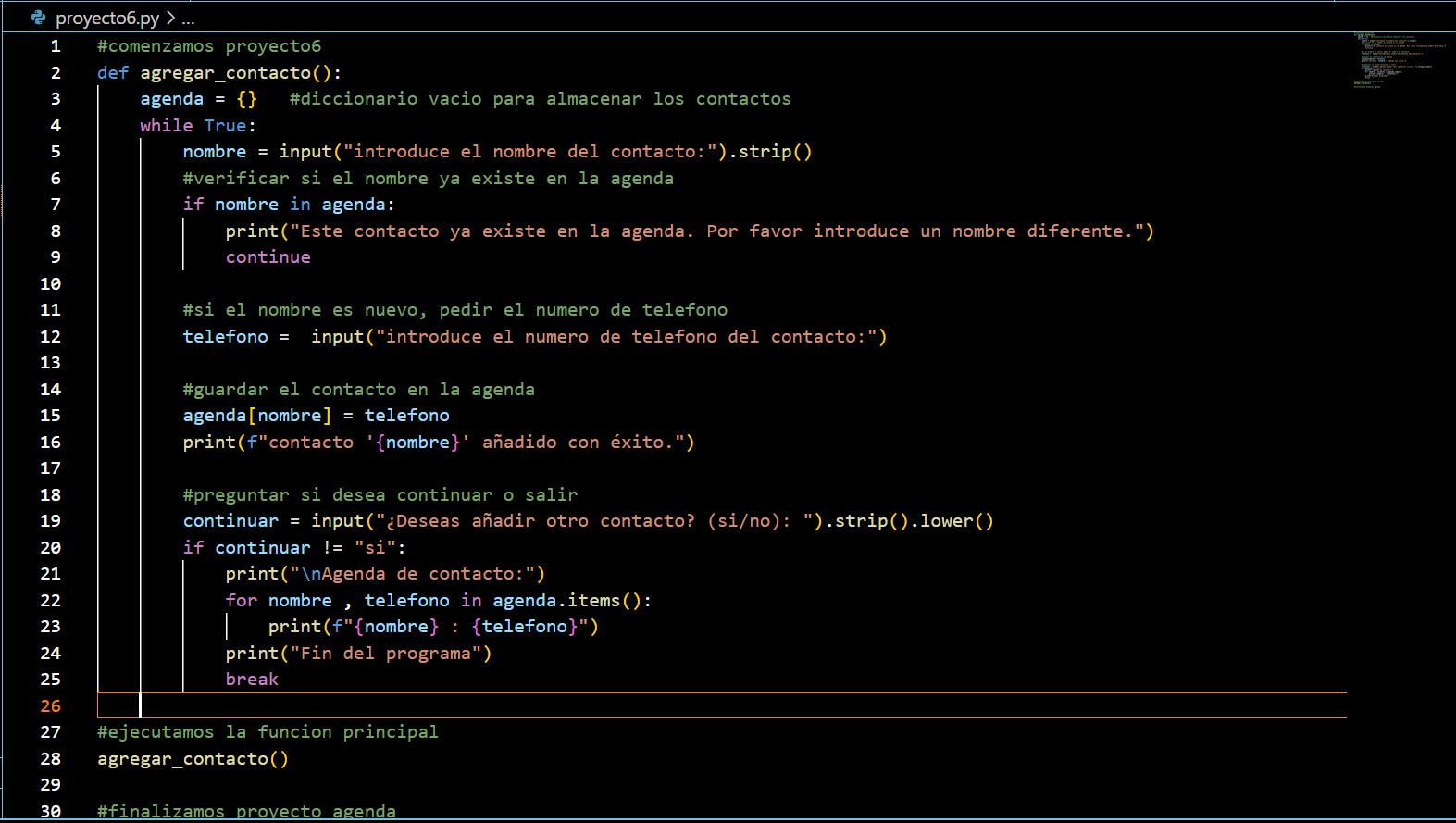This screenshot has width=1456, height=823.
Task: Click the Python file icon in breadcrumb
Action: (38, 18)
